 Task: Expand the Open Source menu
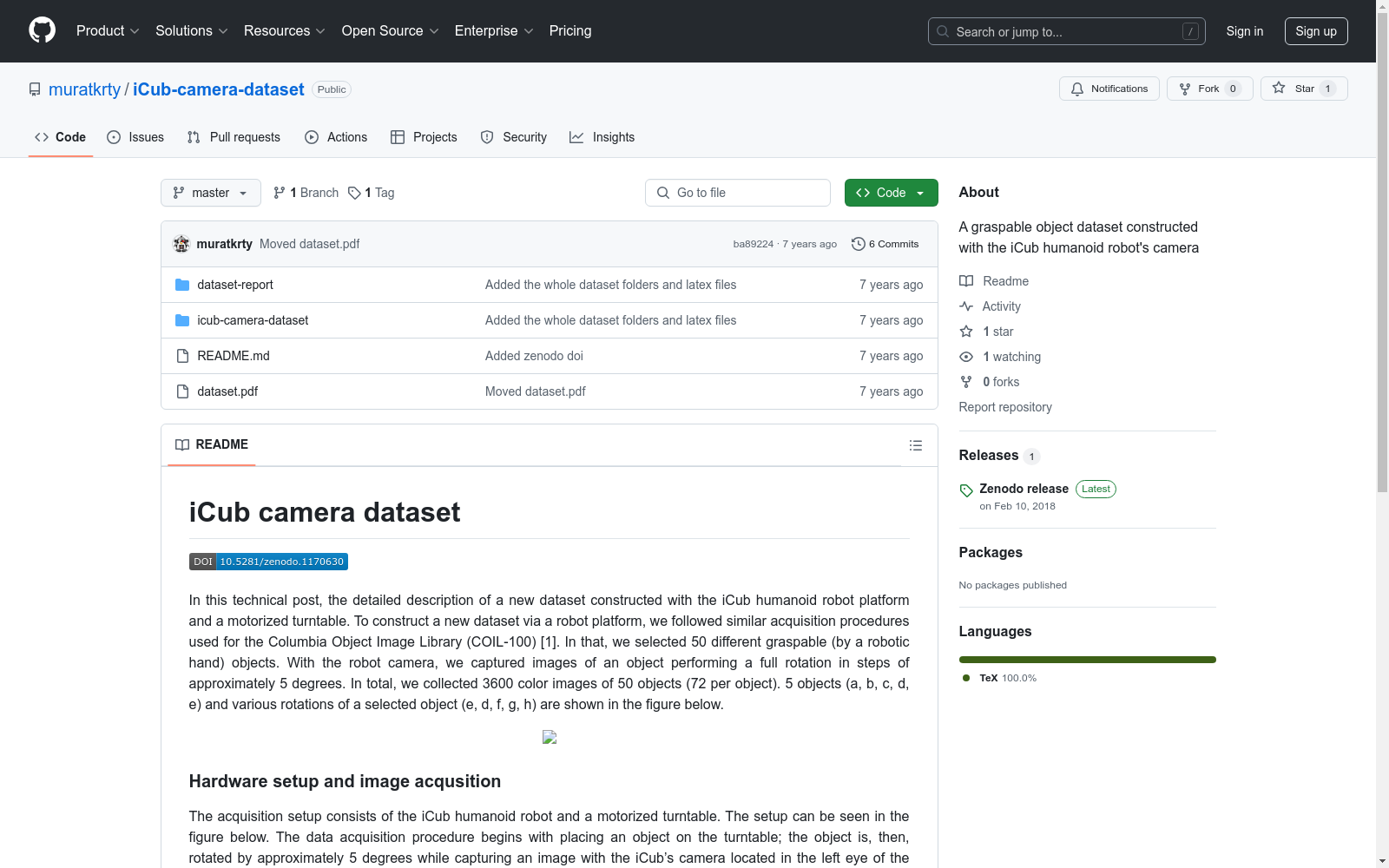[390, 31]
